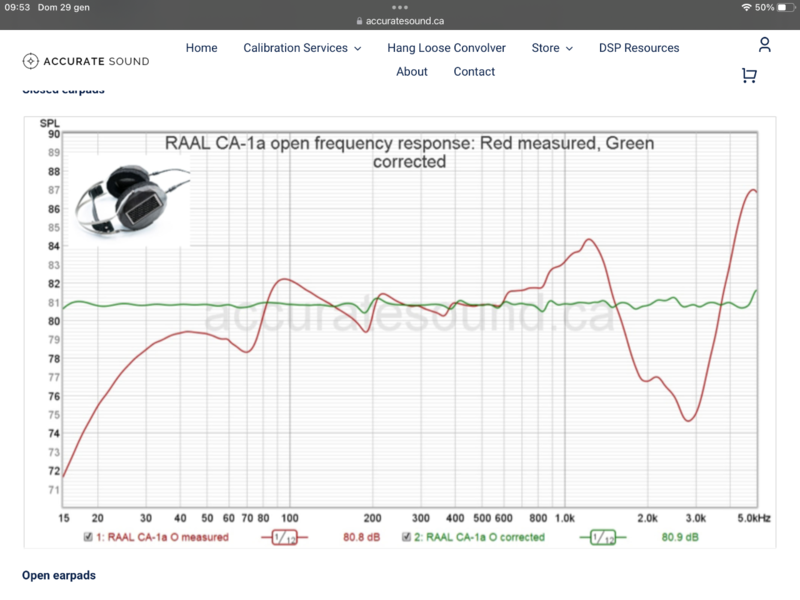The height and width of the screenshot is (600, 800).
Task: Tap the Wi-Fi status icon
Action: click(745, 7)
